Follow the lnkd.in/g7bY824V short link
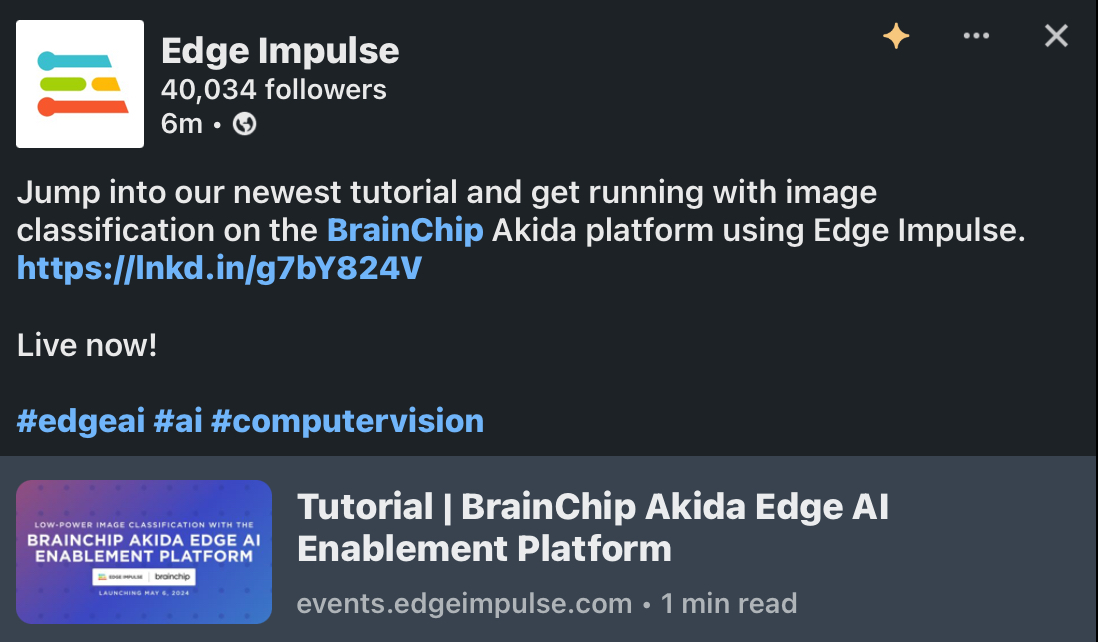 click(219, 268)
